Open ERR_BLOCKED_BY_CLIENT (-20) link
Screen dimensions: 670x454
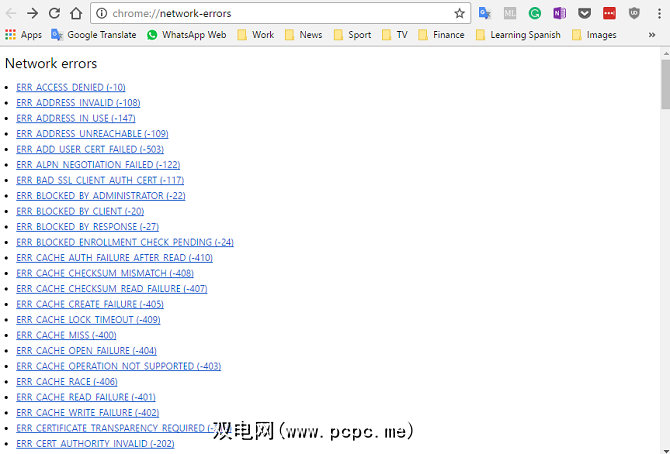[80, 211]
